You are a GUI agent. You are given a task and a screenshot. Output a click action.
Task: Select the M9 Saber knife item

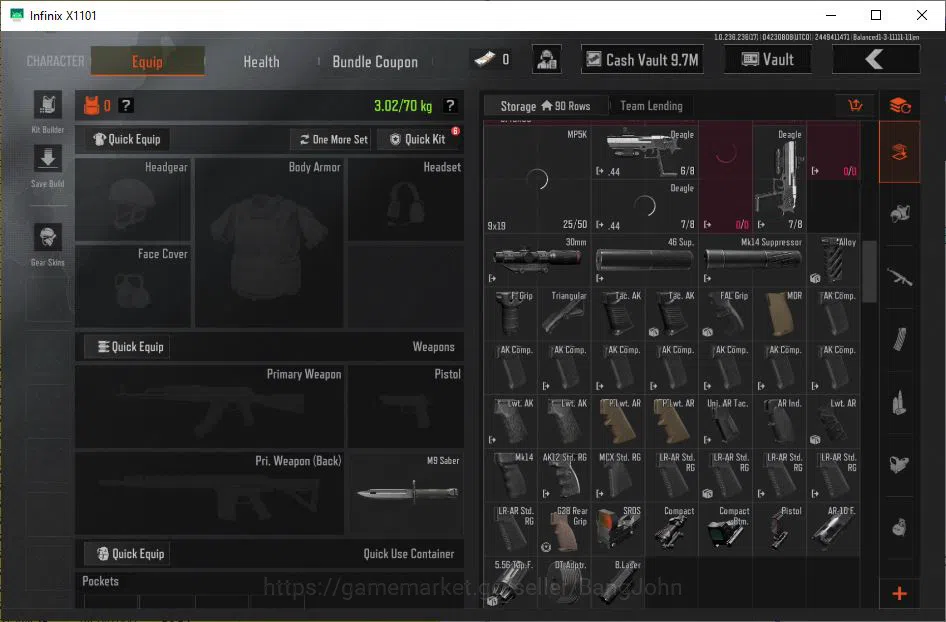tap(407, 494)
